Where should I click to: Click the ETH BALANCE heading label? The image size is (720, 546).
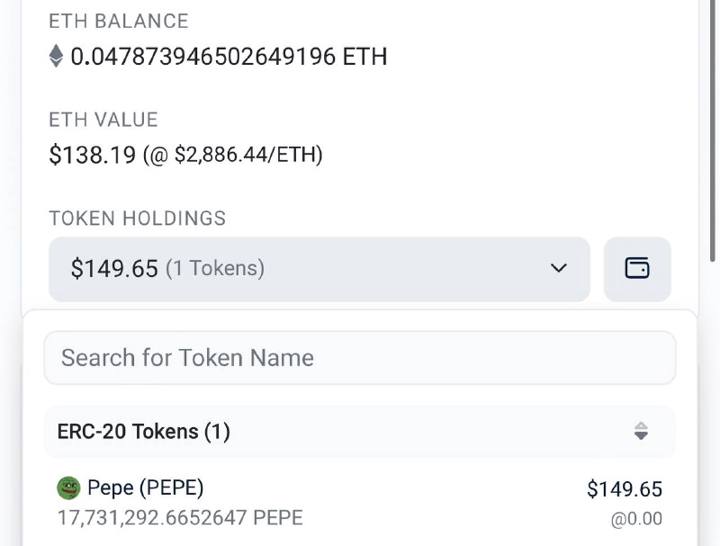click(x=118, y=21)
